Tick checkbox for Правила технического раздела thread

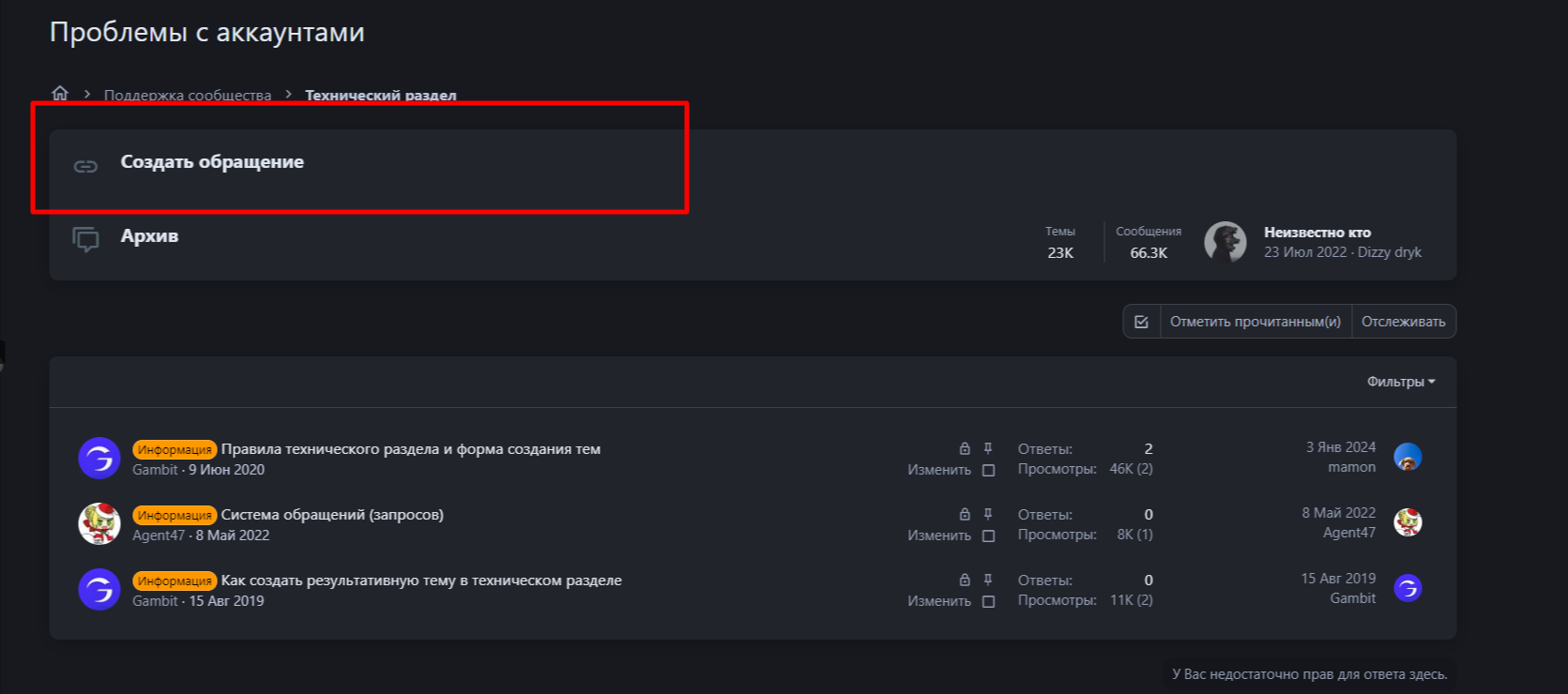(988, 470)
